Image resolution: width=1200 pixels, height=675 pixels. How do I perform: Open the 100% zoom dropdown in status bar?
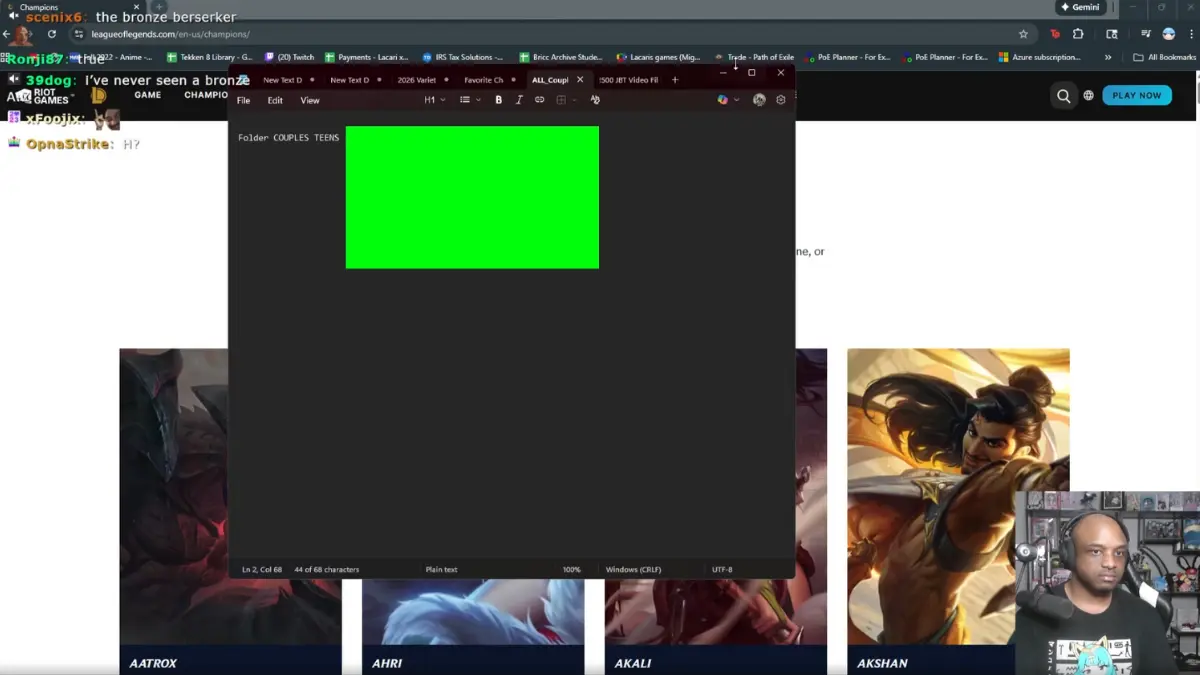[x=570, y=568]
